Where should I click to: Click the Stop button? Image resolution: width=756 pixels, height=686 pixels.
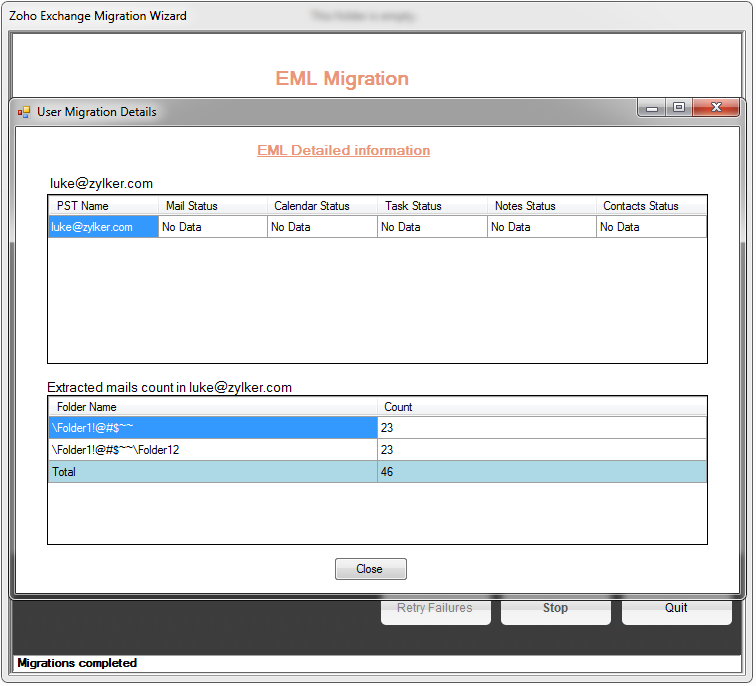555,608
